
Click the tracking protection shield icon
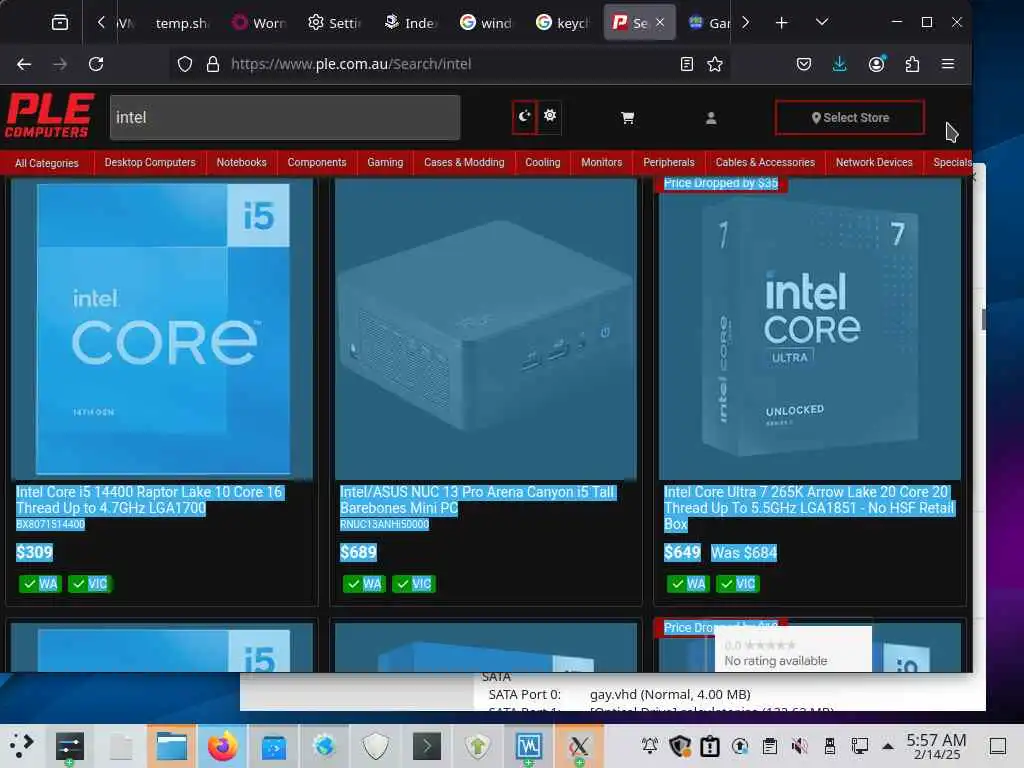(185, 64)
